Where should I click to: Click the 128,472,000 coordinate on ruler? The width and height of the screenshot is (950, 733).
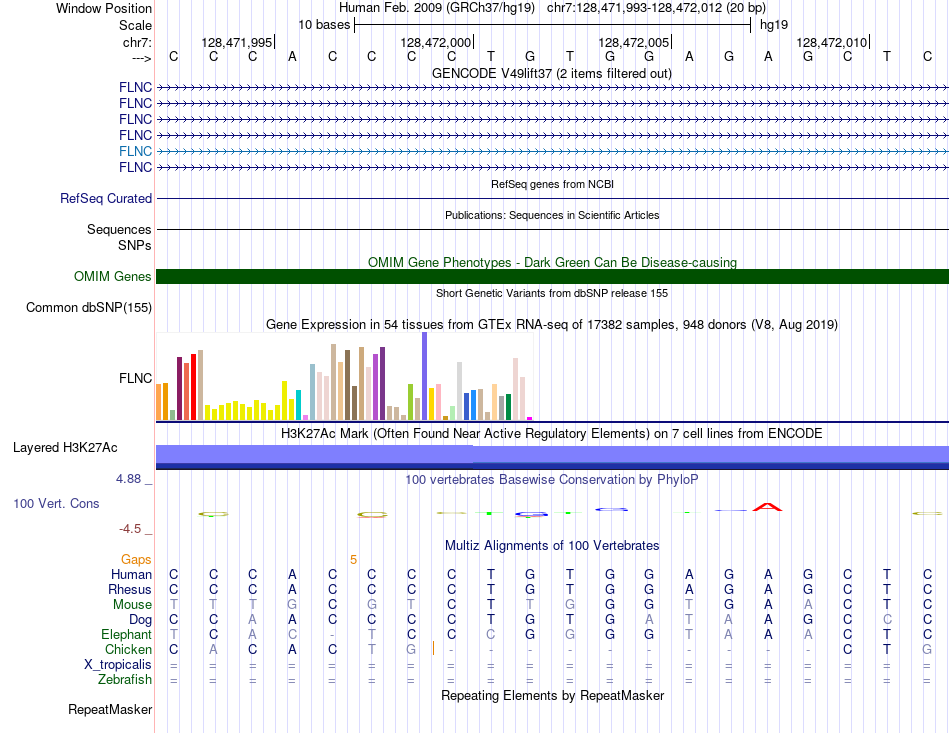tap(436, 42)
